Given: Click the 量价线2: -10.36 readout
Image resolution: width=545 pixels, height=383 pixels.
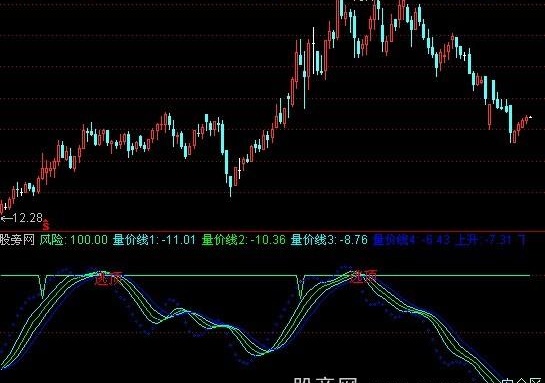Looking at the screenshot, I should tap(244, 240).
